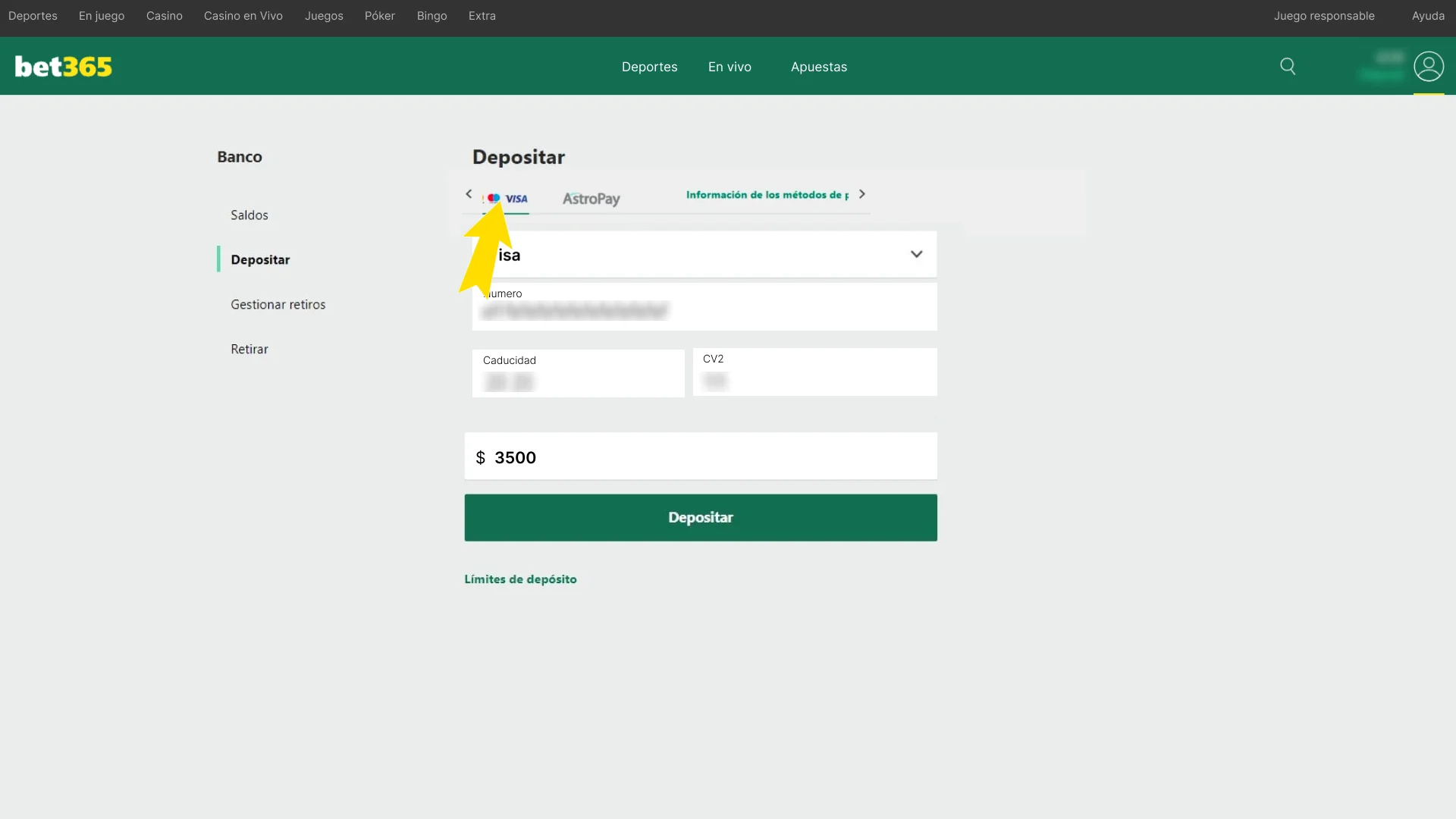The height and width of the screenshot is (819, 1456).
Task: Select Saldos in the sidebar
Action: [x=249, y=215]
